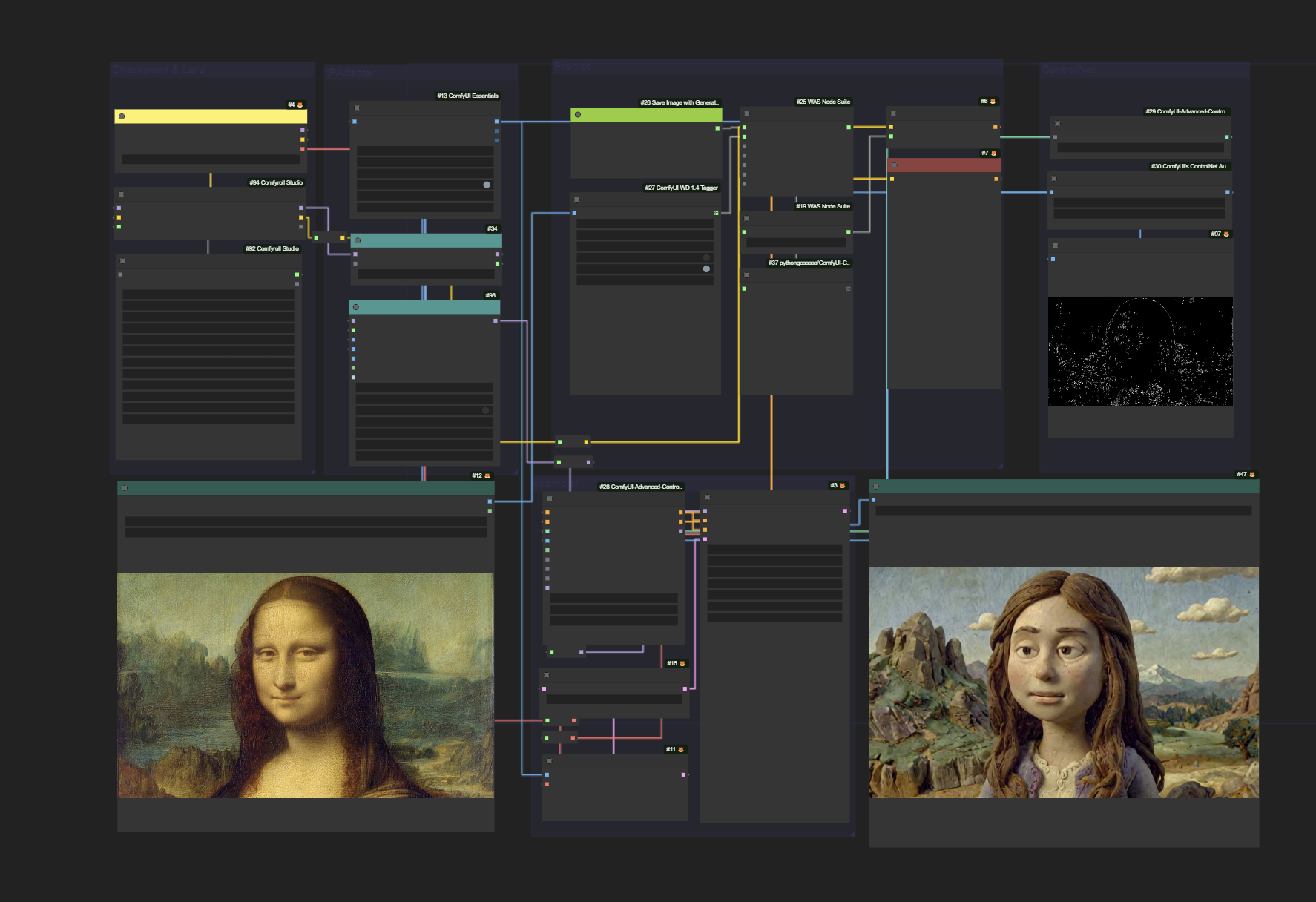This screenshot has height=902, width=1316.
Task: Click the blue input port on node #47
Action: click(874, 501)
